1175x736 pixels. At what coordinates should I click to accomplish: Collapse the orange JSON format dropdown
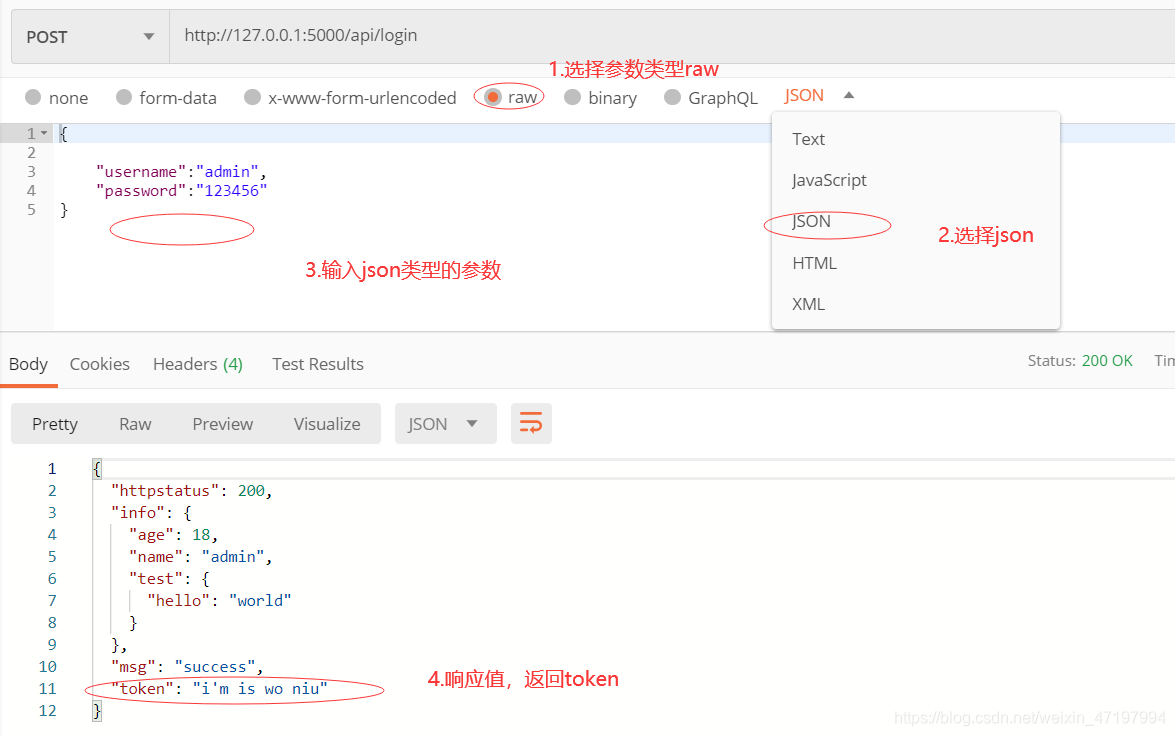tap(819, 95)
